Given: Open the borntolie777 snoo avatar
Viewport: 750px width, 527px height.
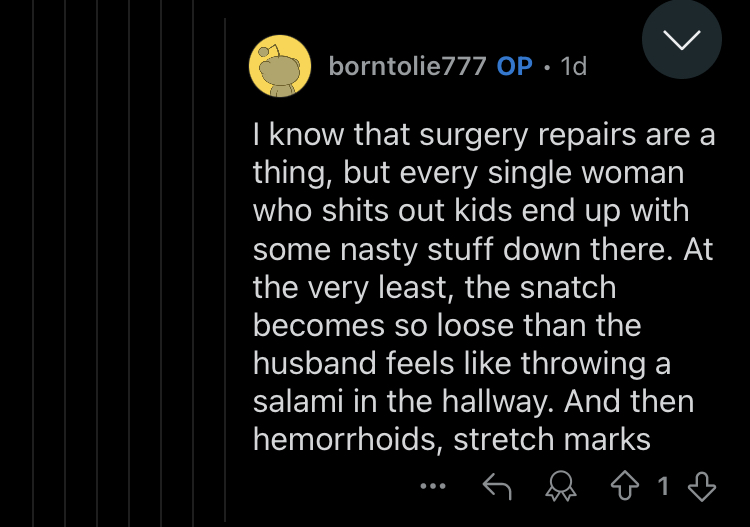Looking at the screenshot, I should click(280, 66).
